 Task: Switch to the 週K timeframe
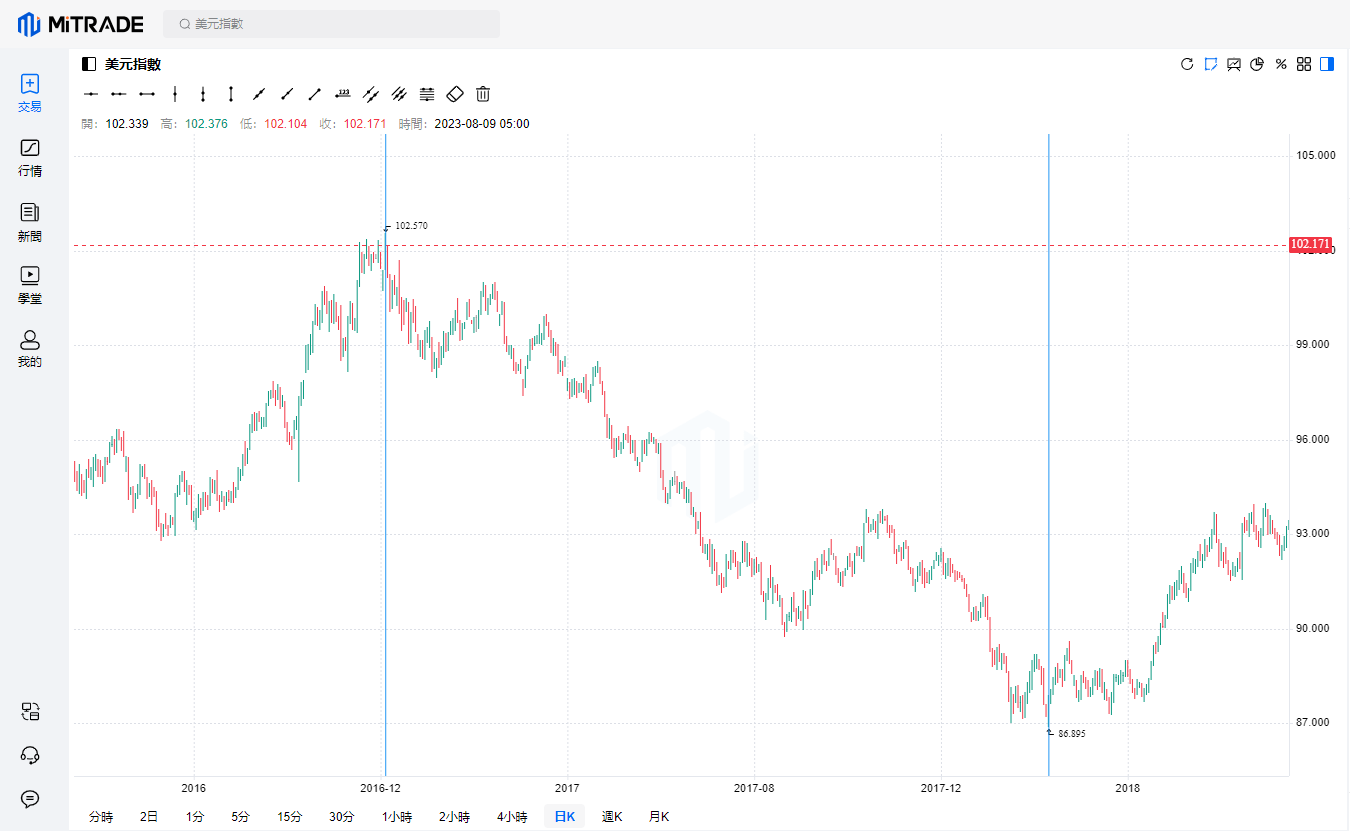tap(612, 817)
